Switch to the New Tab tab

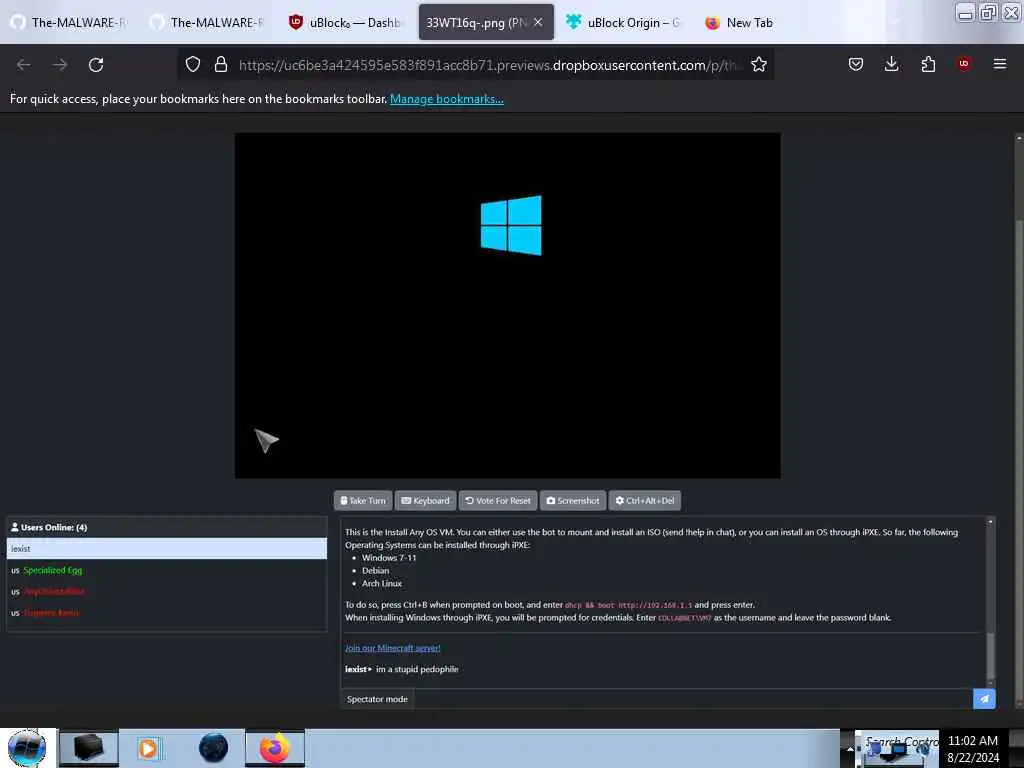[x=749, y=22]
